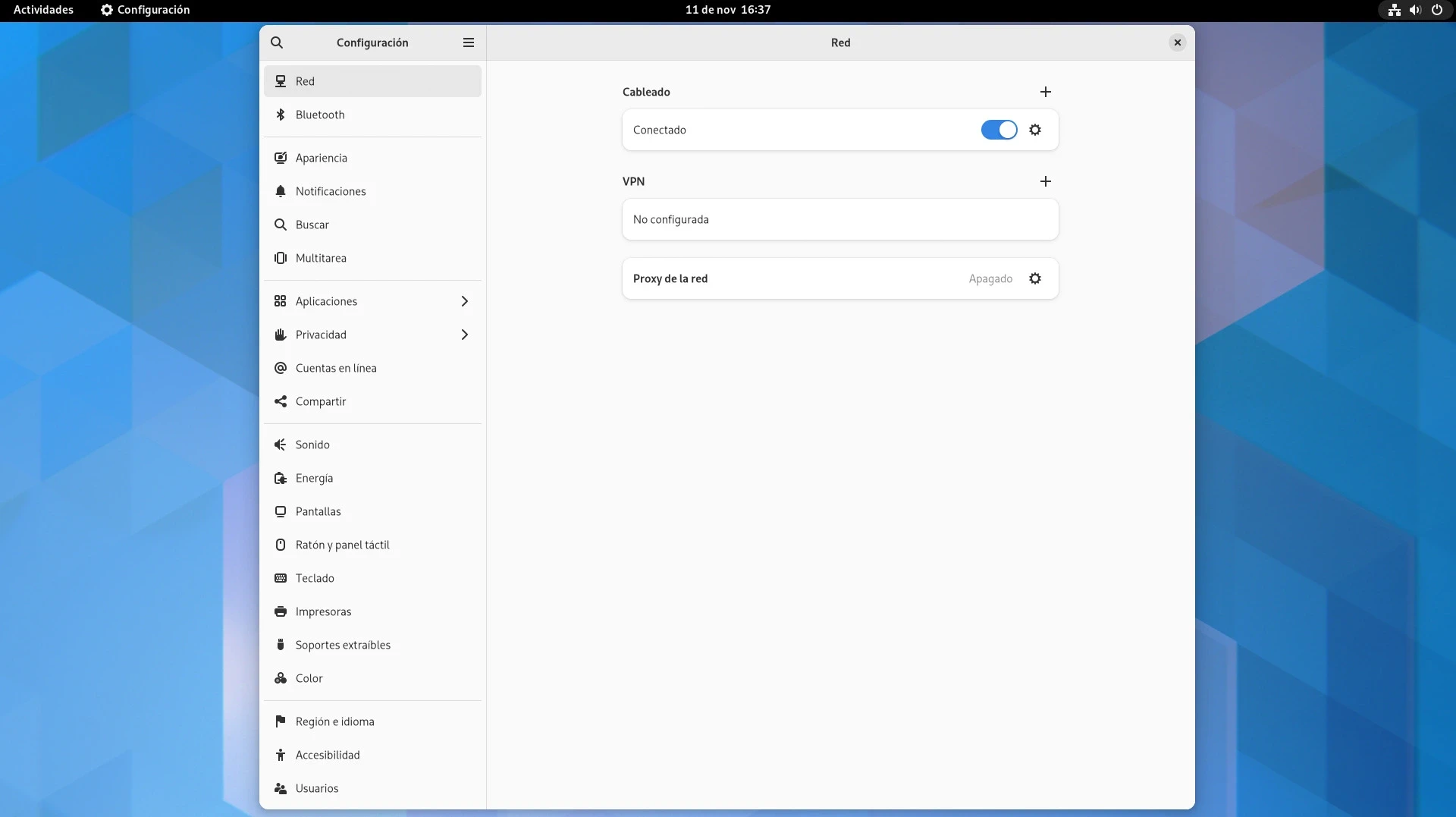This screenshot has height=817, width=1456.
Task: Click the No configurada VPN row
Action: coord(839,219)
